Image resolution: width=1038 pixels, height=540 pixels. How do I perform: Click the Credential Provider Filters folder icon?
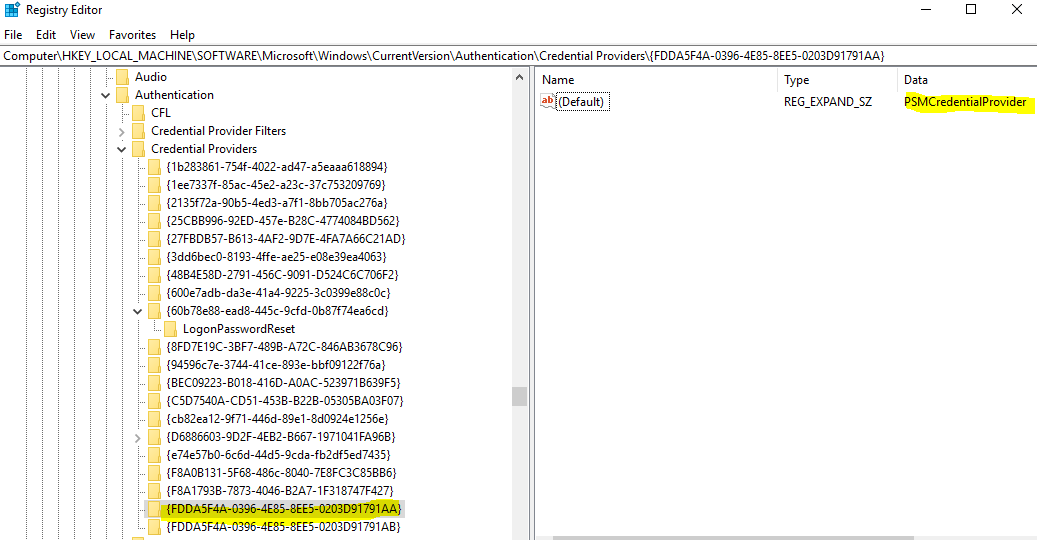(138, 131)
